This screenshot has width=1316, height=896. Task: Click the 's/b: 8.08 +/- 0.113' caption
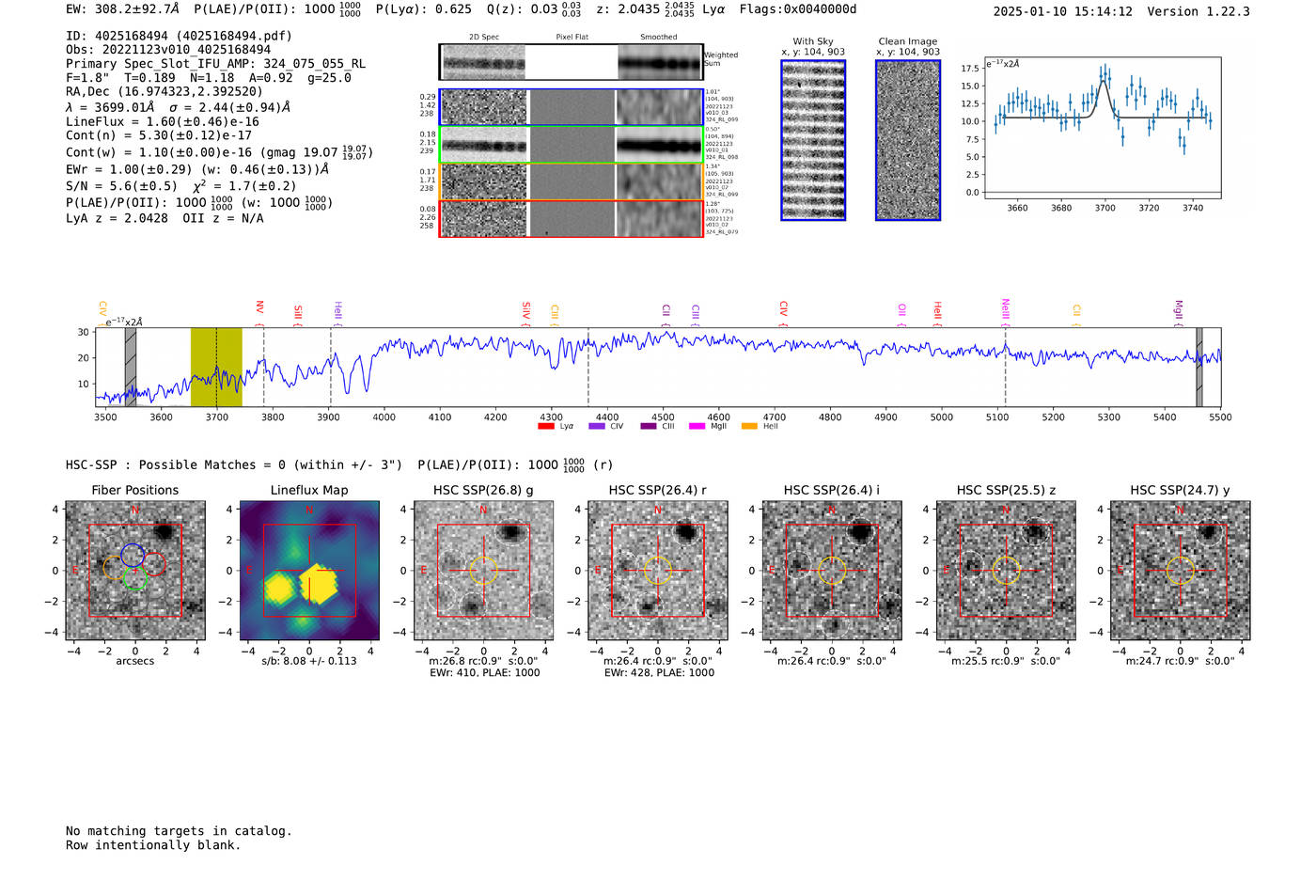pyautogui.click(x=309, y=661)
